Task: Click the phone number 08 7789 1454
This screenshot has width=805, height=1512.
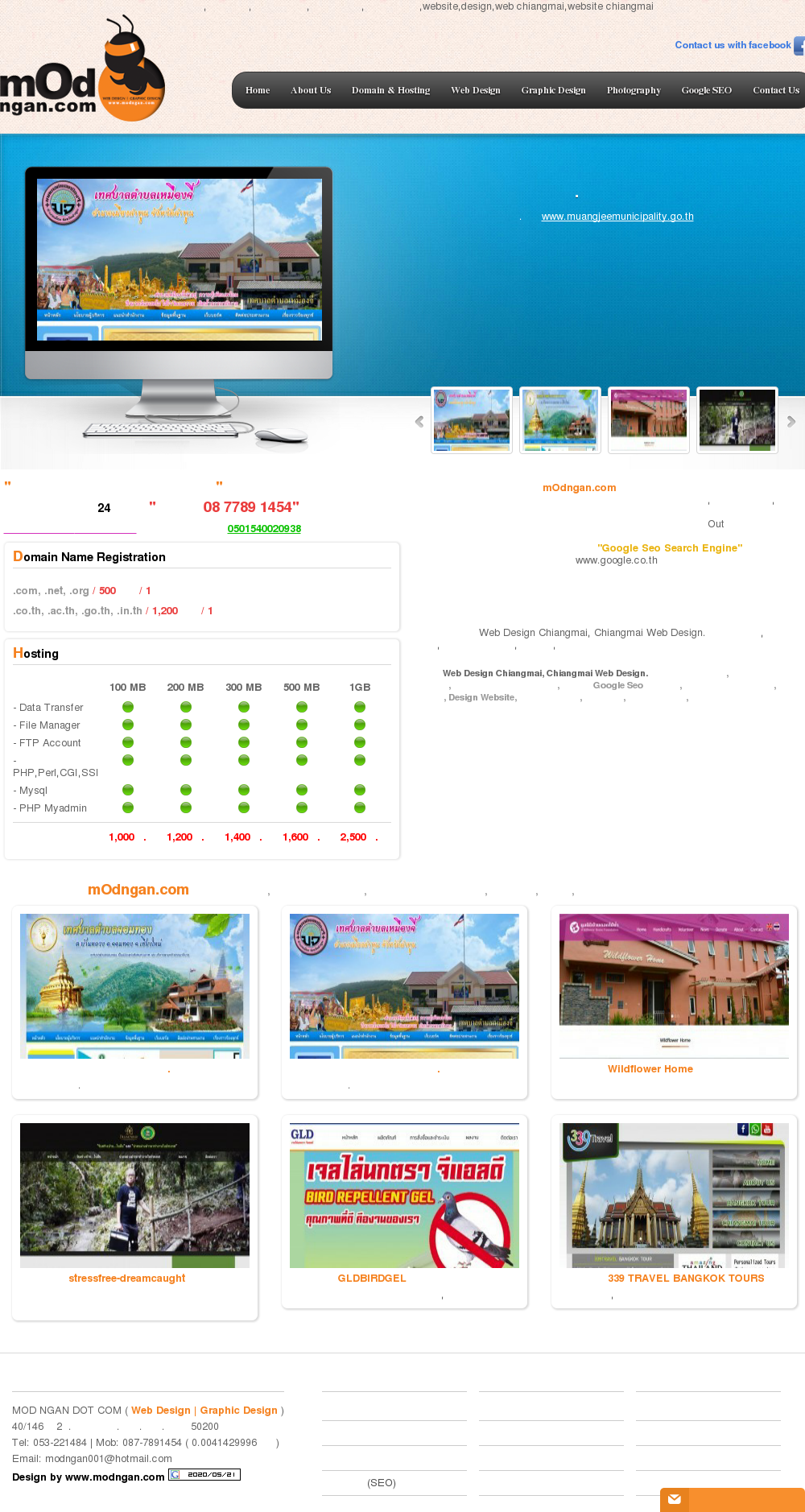Action: pyautogui.click(x=248, y=507)
